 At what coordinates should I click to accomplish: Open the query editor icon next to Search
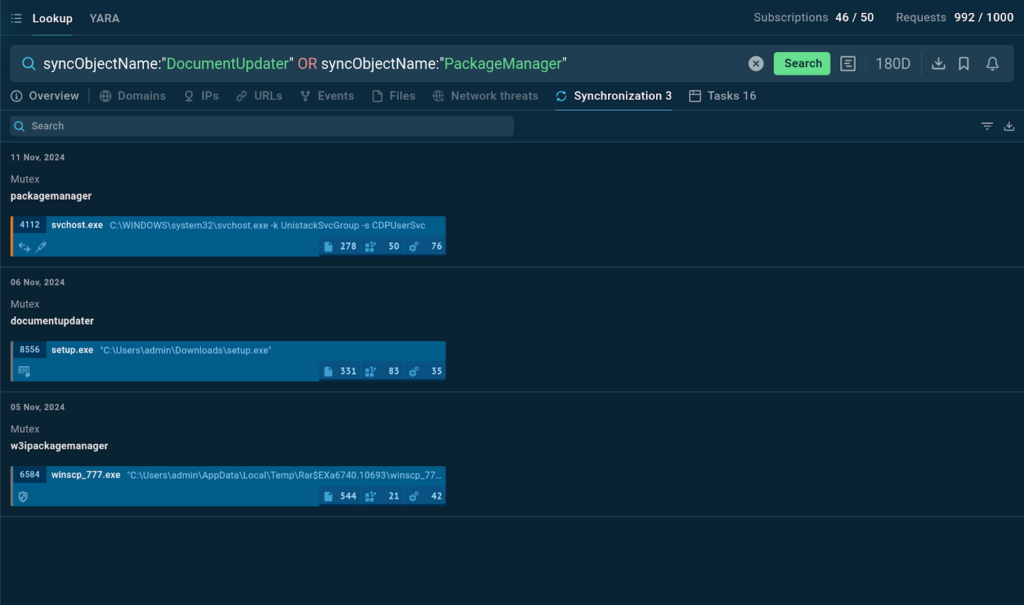(x=848, y=63)
